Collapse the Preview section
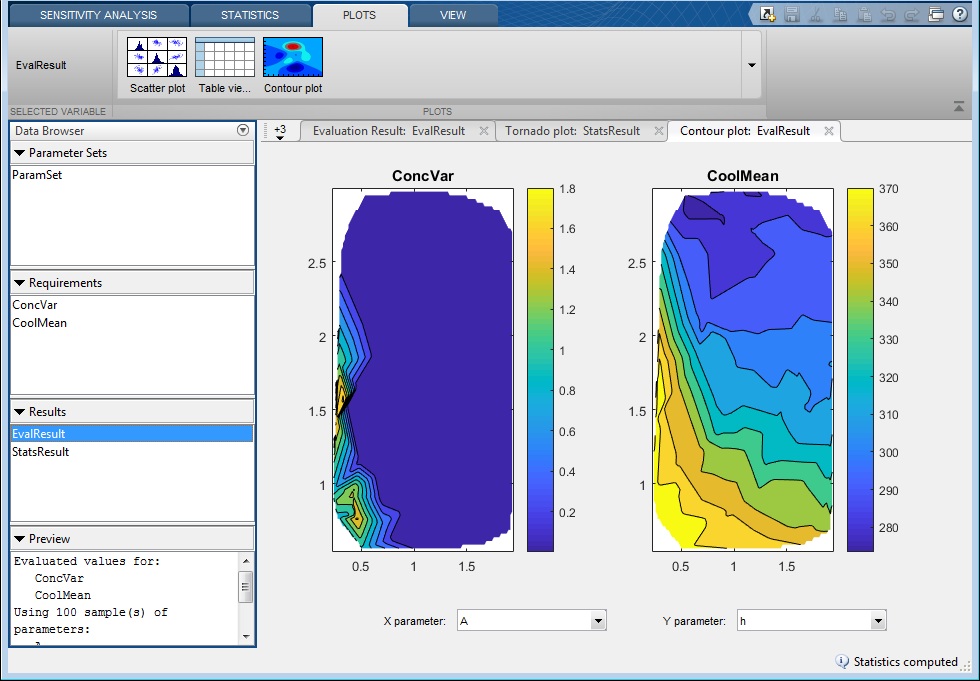The image size is (980, 681). click(20, 539)
